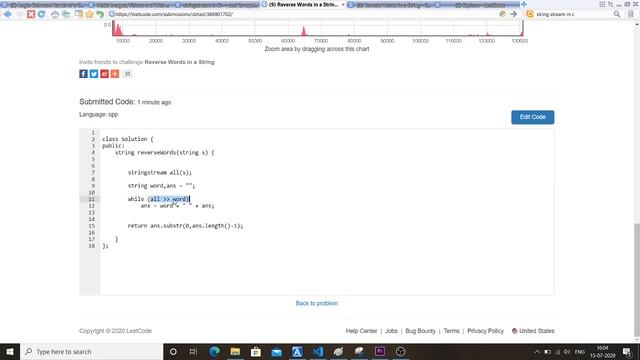Close the Reverse Words in a String tab
Viewport: 640px width, 360px height.
pyautogui.click(x=343, y=4)
